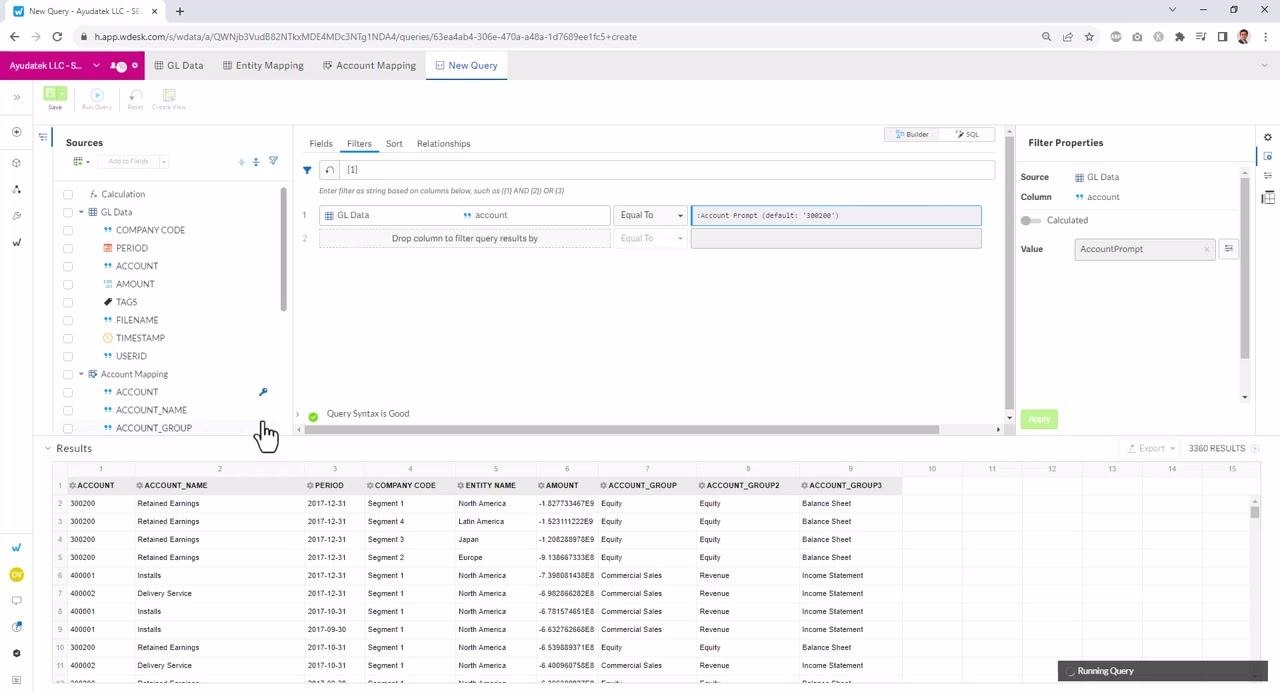The image size is (1280, 692).
Task: Click the Save query icon
Action: pyautogui.click(x=51, y=94)
